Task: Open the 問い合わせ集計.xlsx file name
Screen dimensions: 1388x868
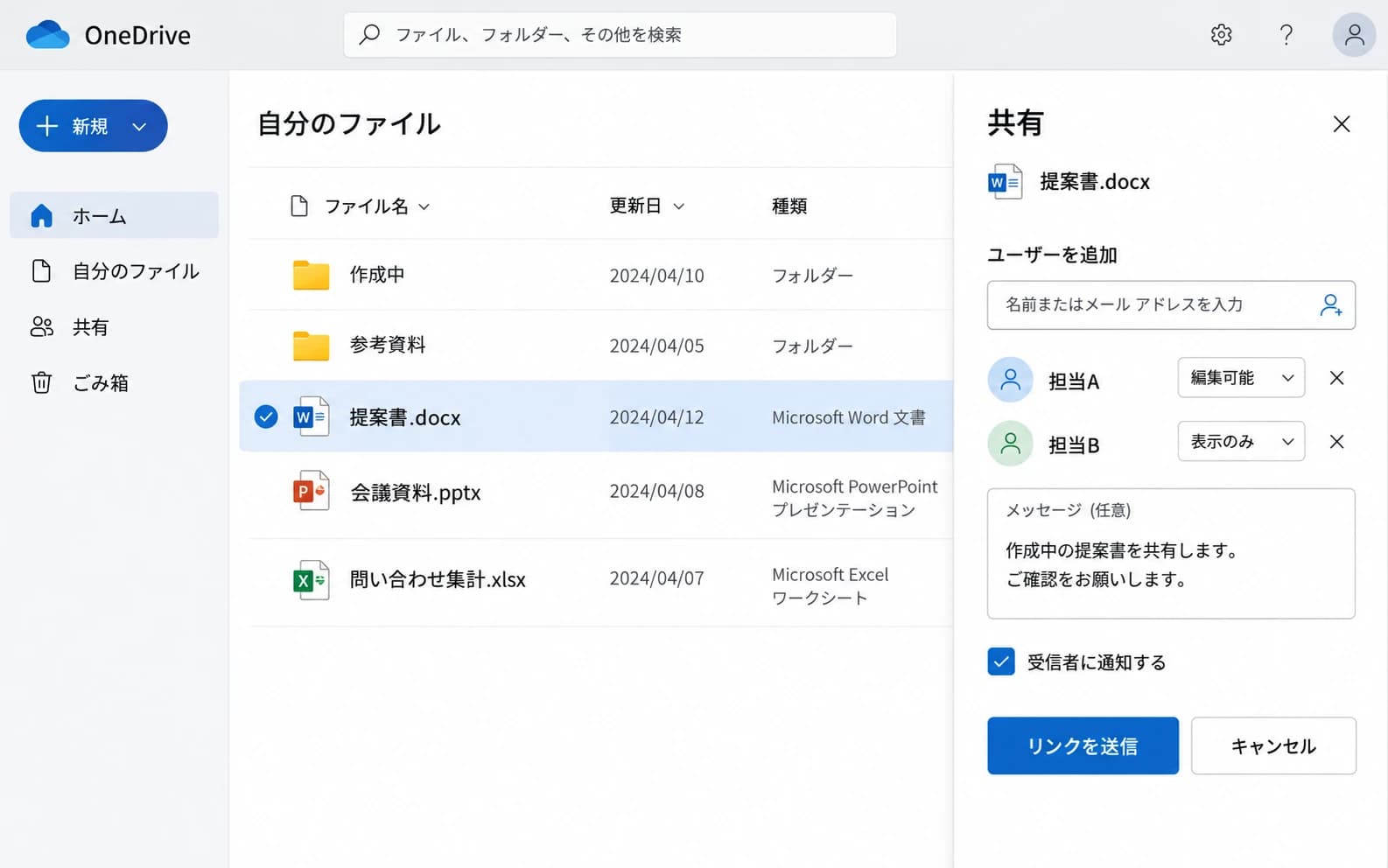Action: pyautogui.click(x=438, y=579)
